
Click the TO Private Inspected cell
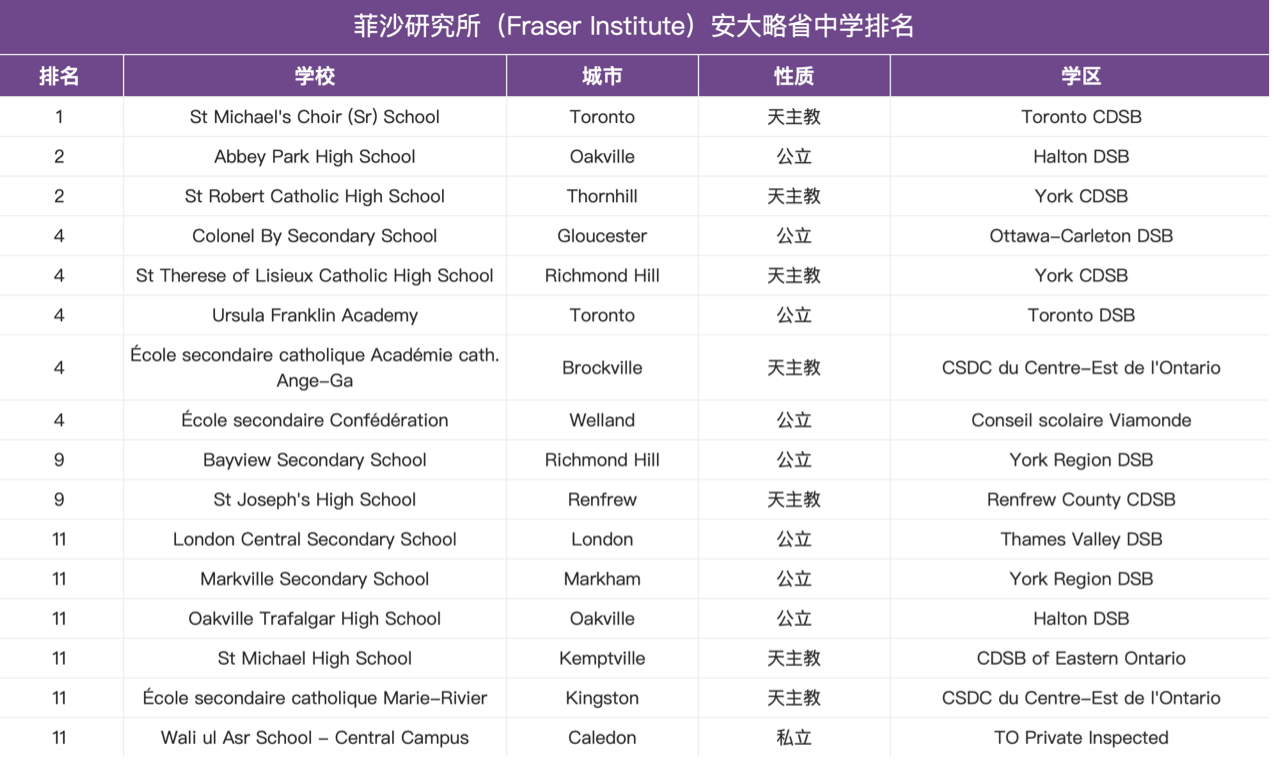pyautogui.click(x=1081, y=738)
